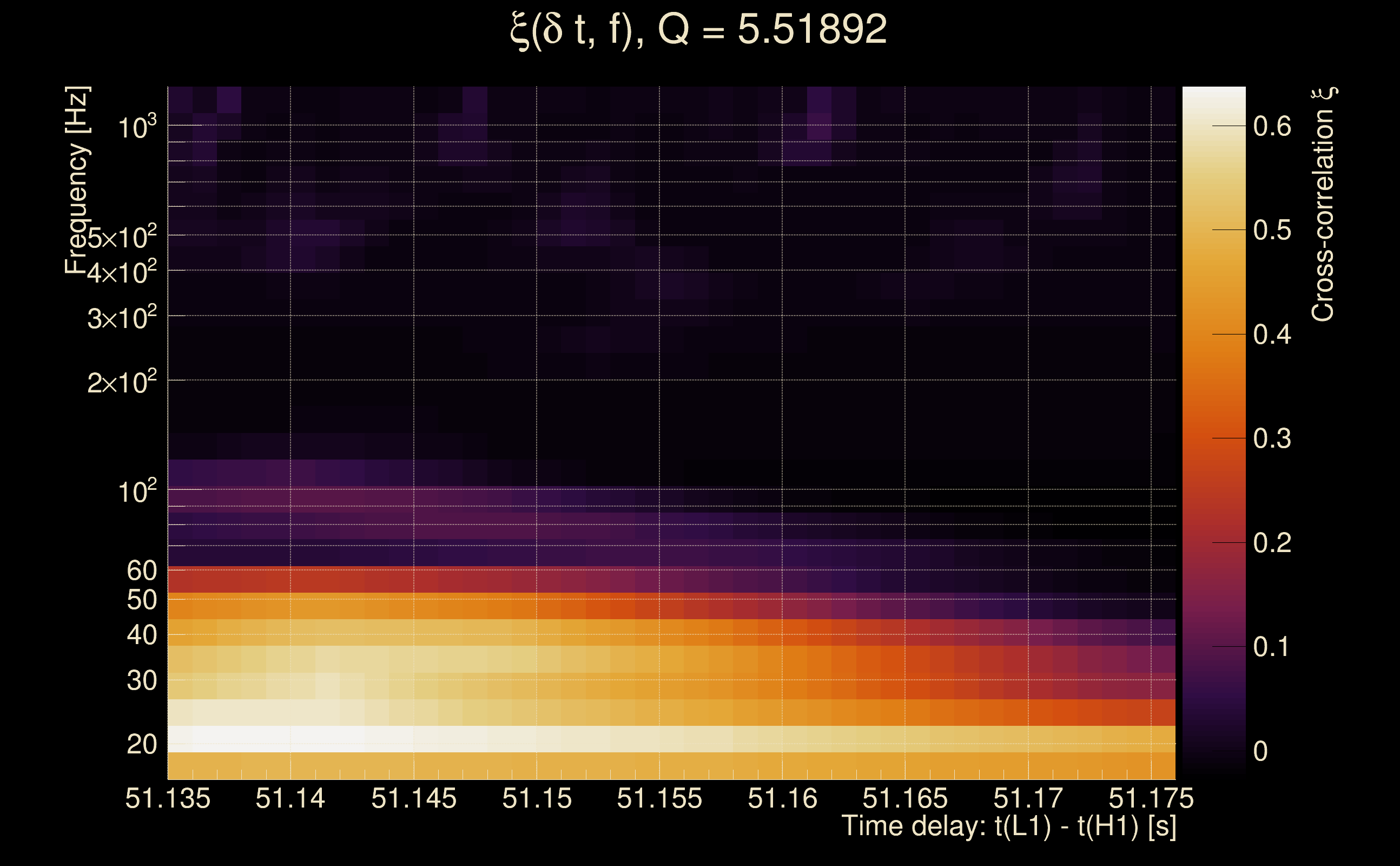The image size is (1400, 866).
Task: Click the 0 value on colorbar
Action: 1260,751
